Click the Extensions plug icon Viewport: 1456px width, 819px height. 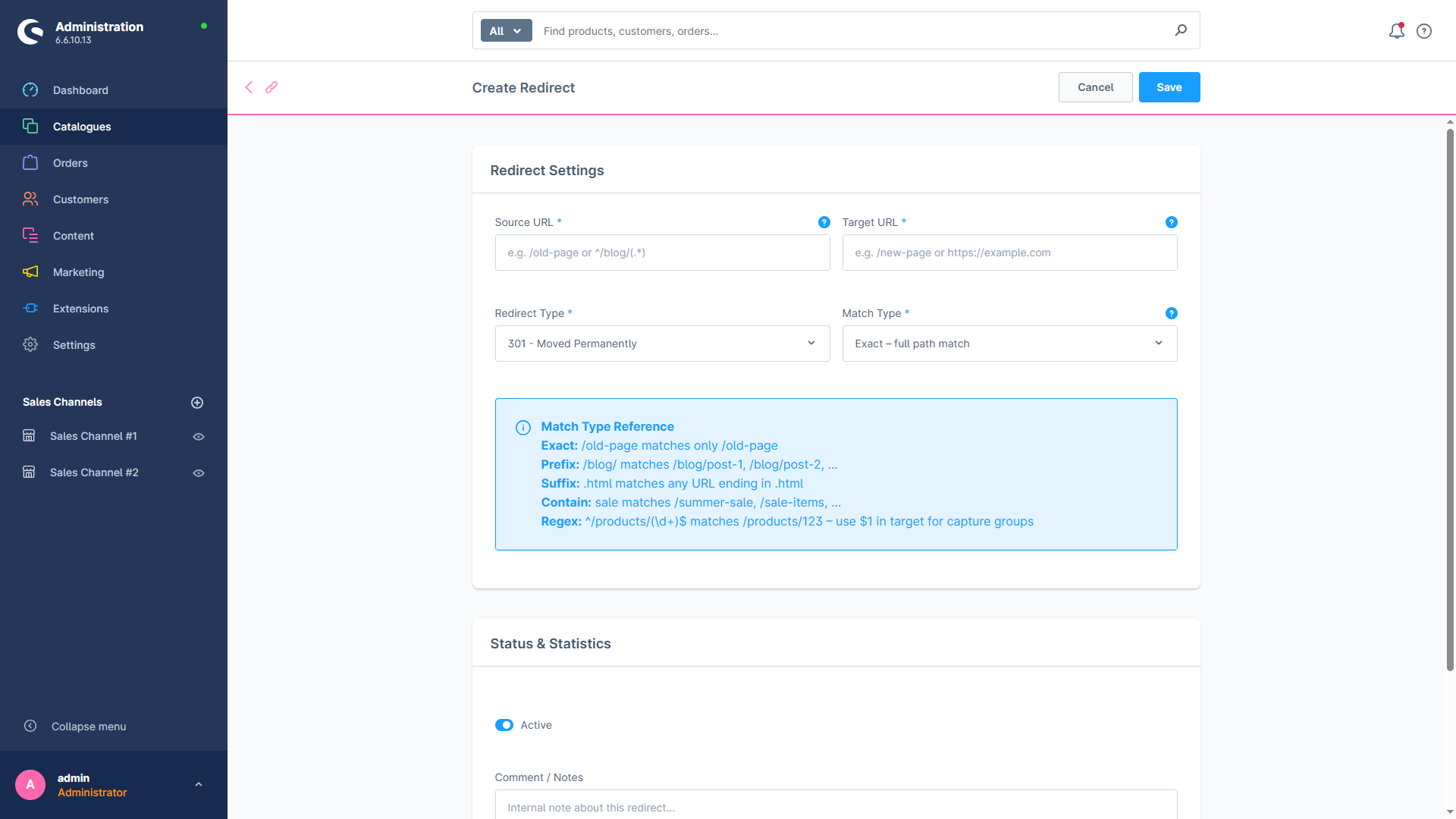coord(30,309)
